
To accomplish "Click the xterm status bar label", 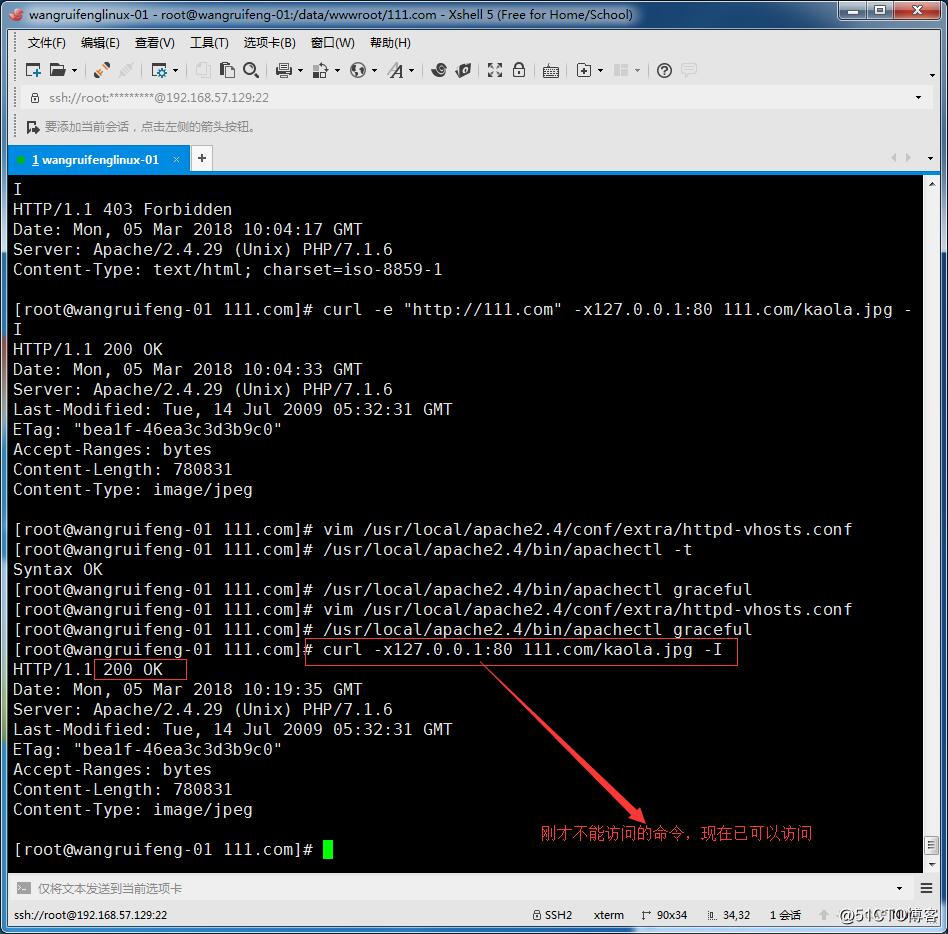I will [x=608, y=915].
